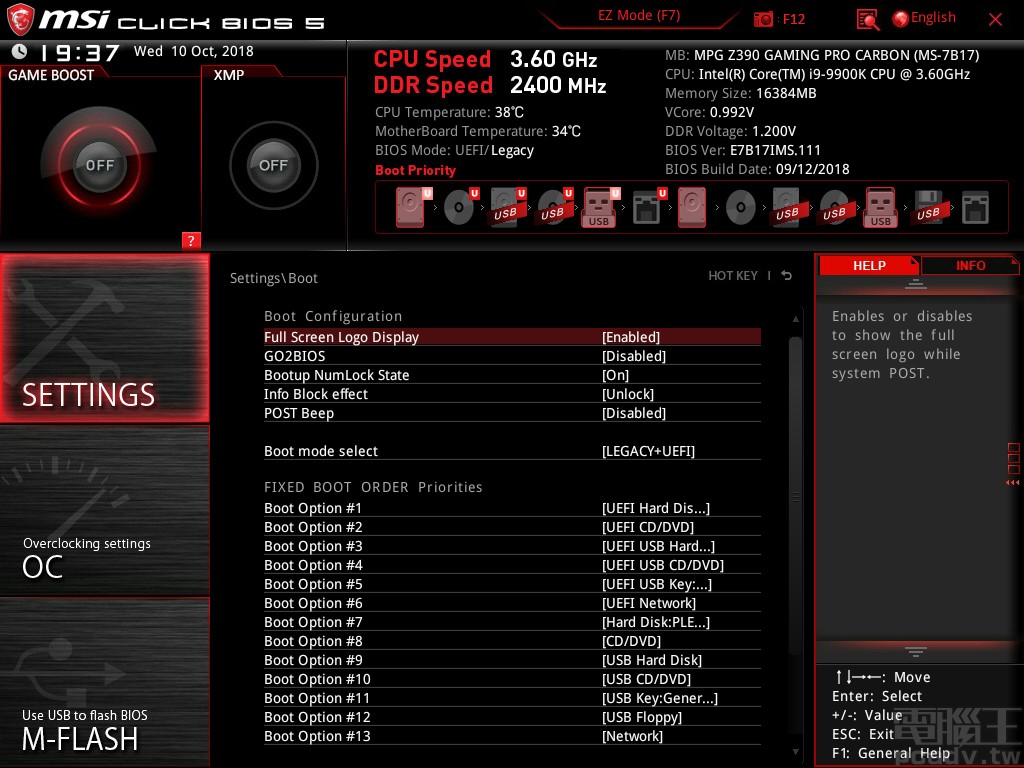Click the UEFI USB key boot icon

coord(600,207)
